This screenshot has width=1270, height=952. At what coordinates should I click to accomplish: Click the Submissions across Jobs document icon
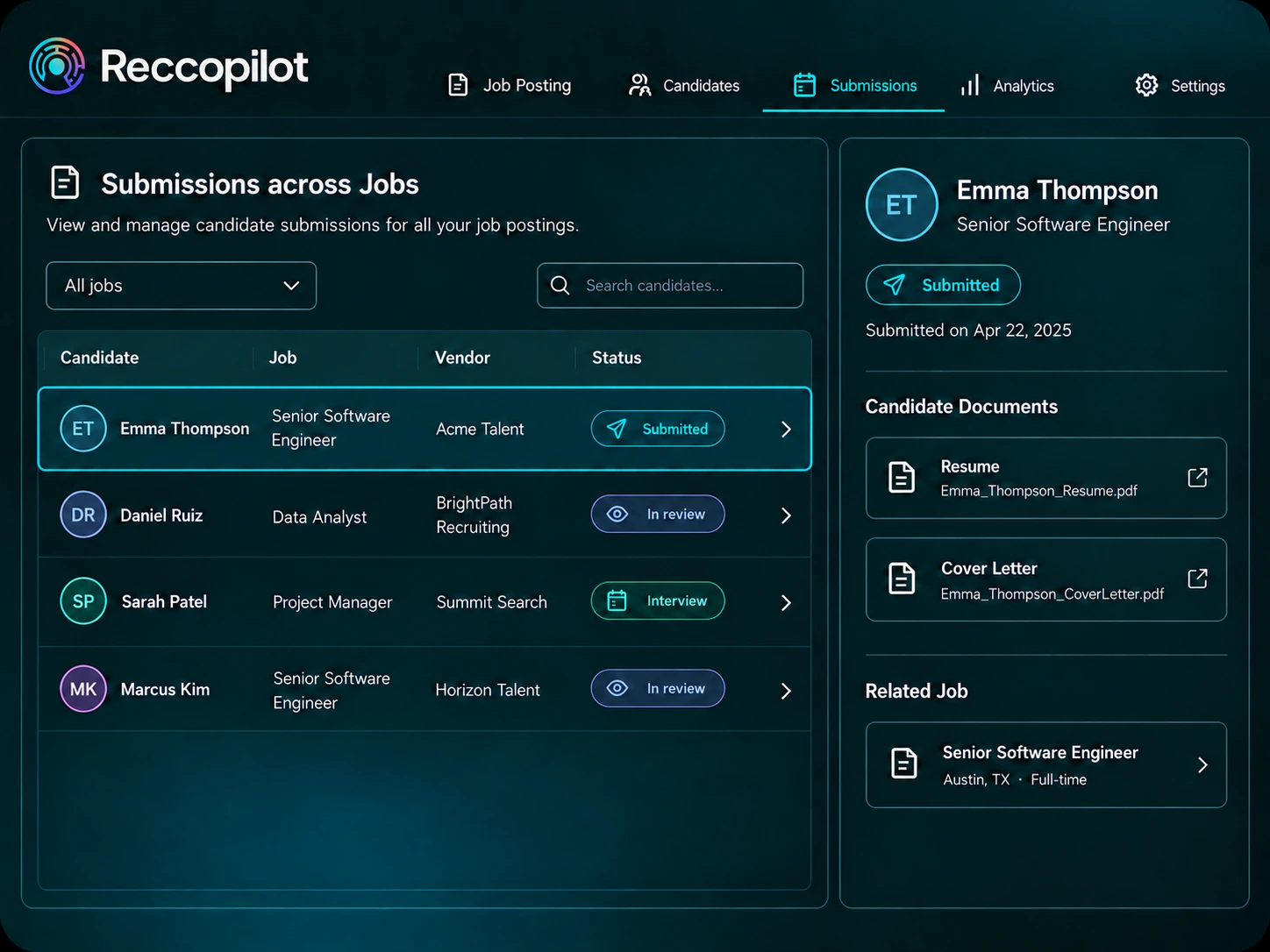[65, 182]
